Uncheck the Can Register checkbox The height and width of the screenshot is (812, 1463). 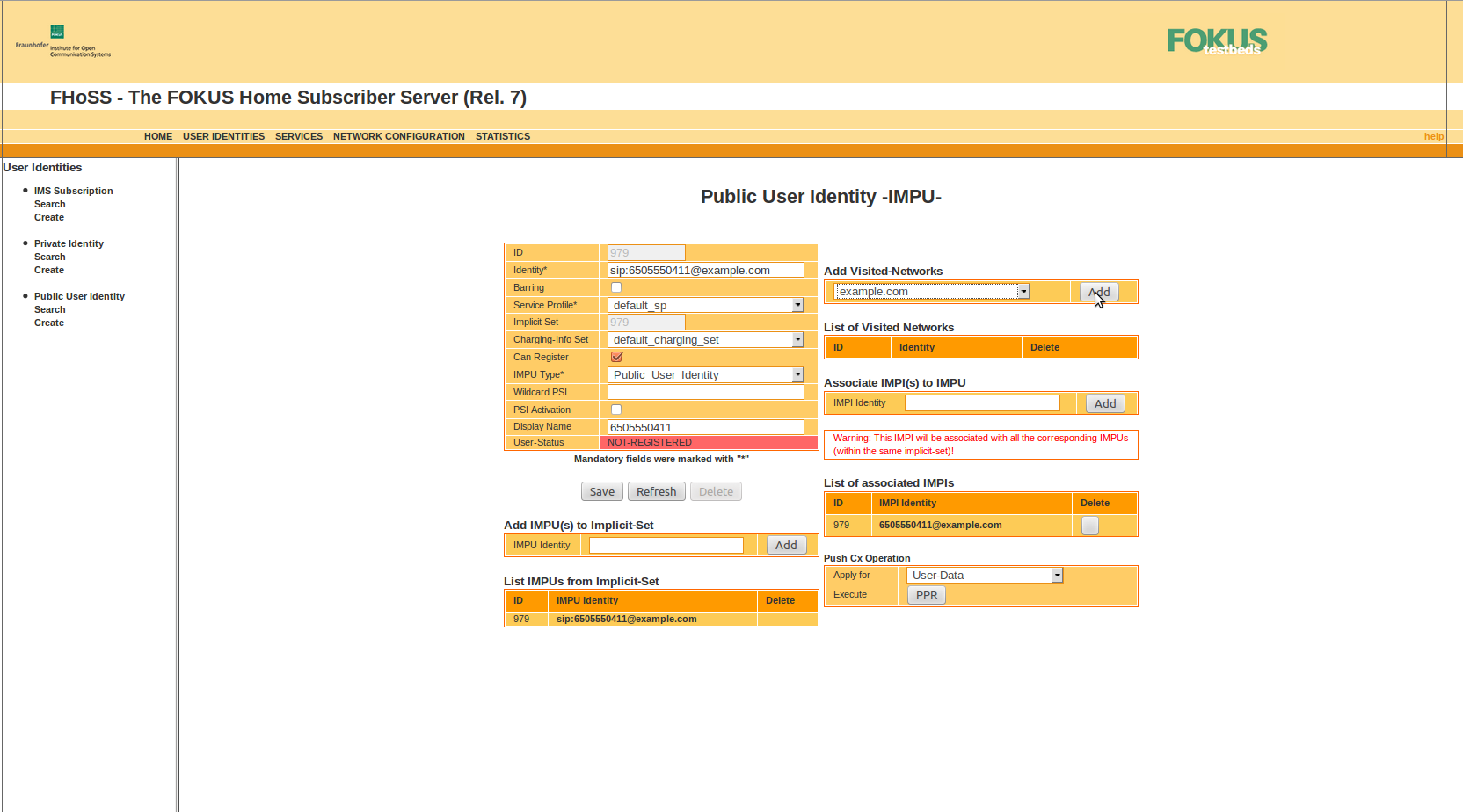pyautogui.click(x=616, y=357)
